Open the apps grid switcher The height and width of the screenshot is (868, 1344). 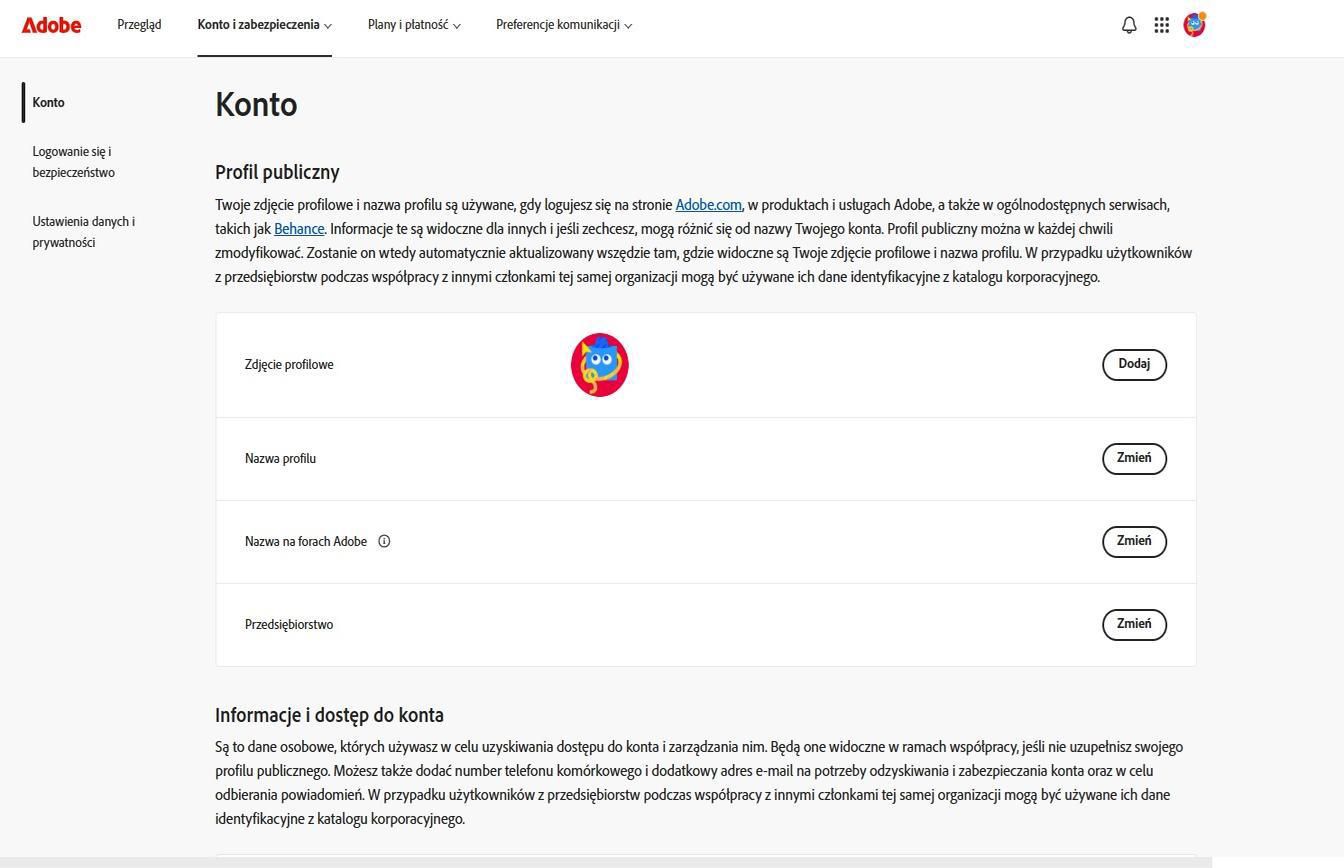pyautogui.click(x=1161, y=25)
